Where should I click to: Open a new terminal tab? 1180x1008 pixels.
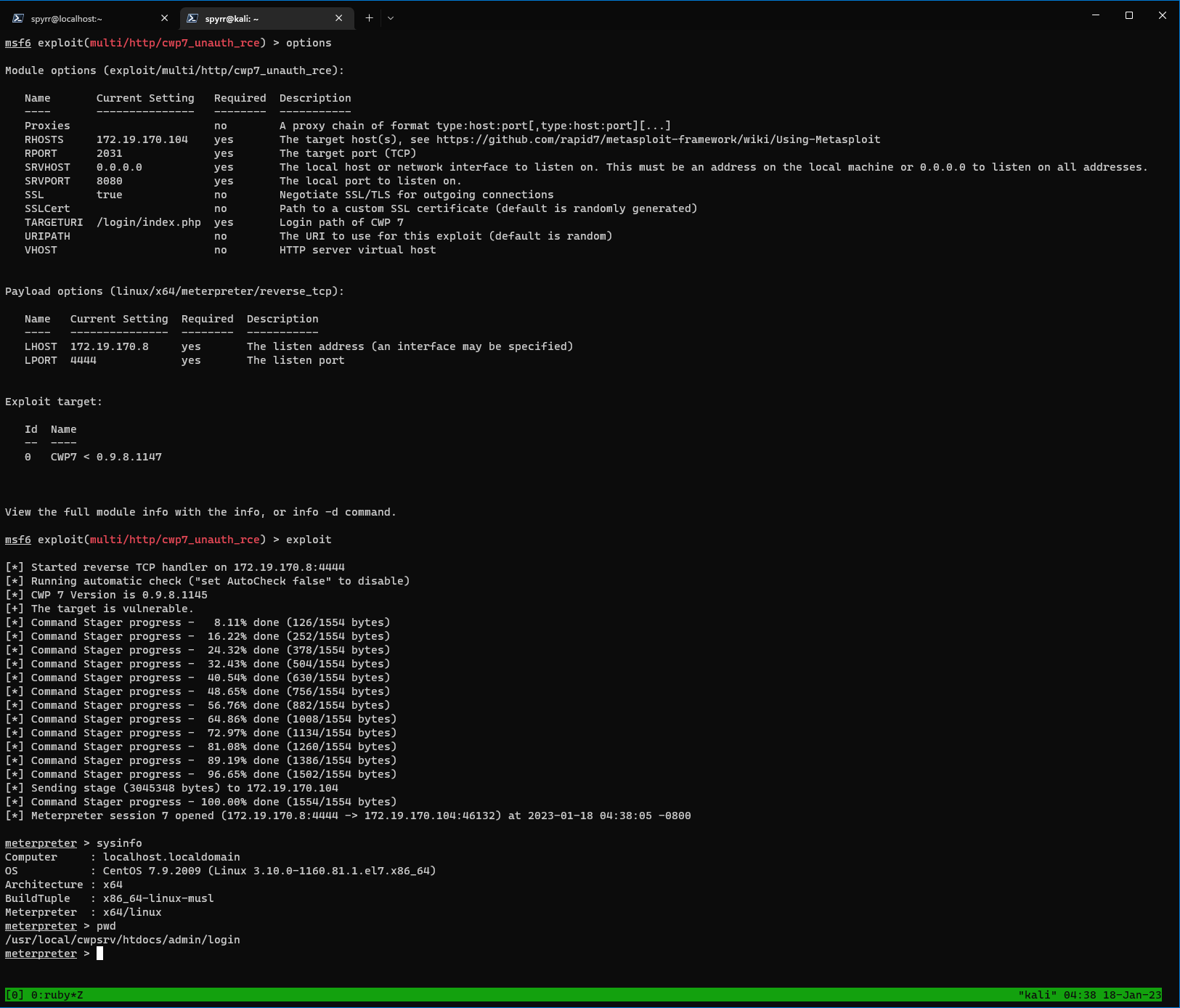(369, 18)
